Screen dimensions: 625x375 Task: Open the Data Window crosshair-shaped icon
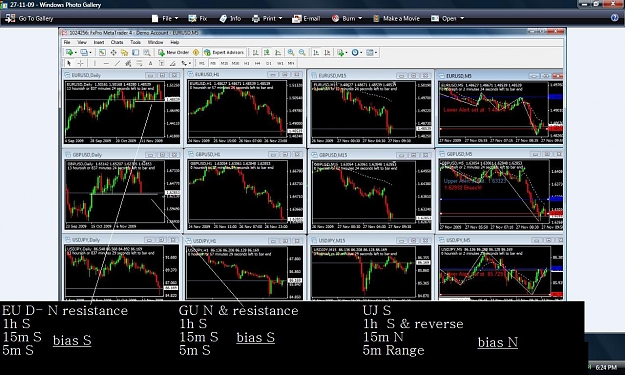coord(113,52)
